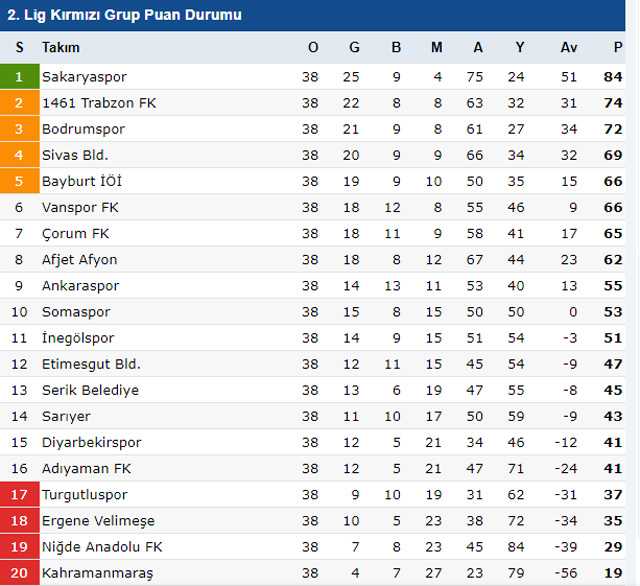Click the Sakaryaspor team name
This screenshot has width=640, height=586.
[84, 77]
